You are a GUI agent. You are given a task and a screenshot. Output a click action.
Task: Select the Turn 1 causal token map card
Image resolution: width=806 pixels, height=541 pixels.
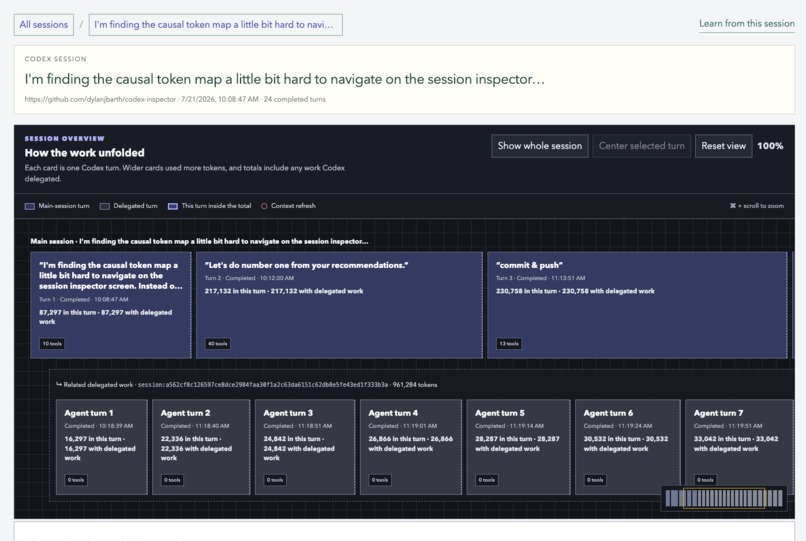pos(111,305)
